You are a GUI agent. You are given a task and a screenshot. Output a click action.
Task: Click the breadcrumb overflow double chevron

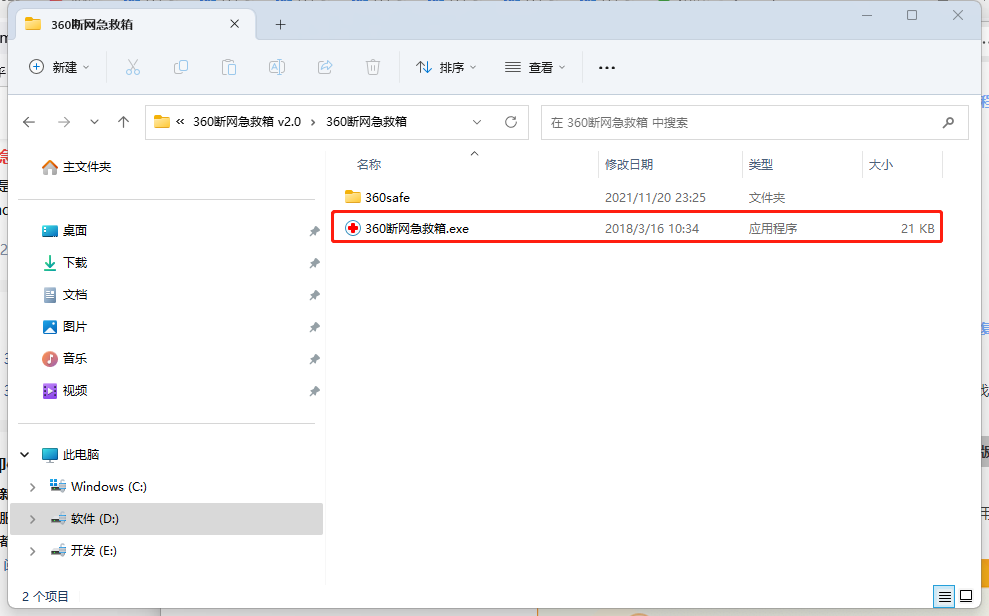point(180,122)
